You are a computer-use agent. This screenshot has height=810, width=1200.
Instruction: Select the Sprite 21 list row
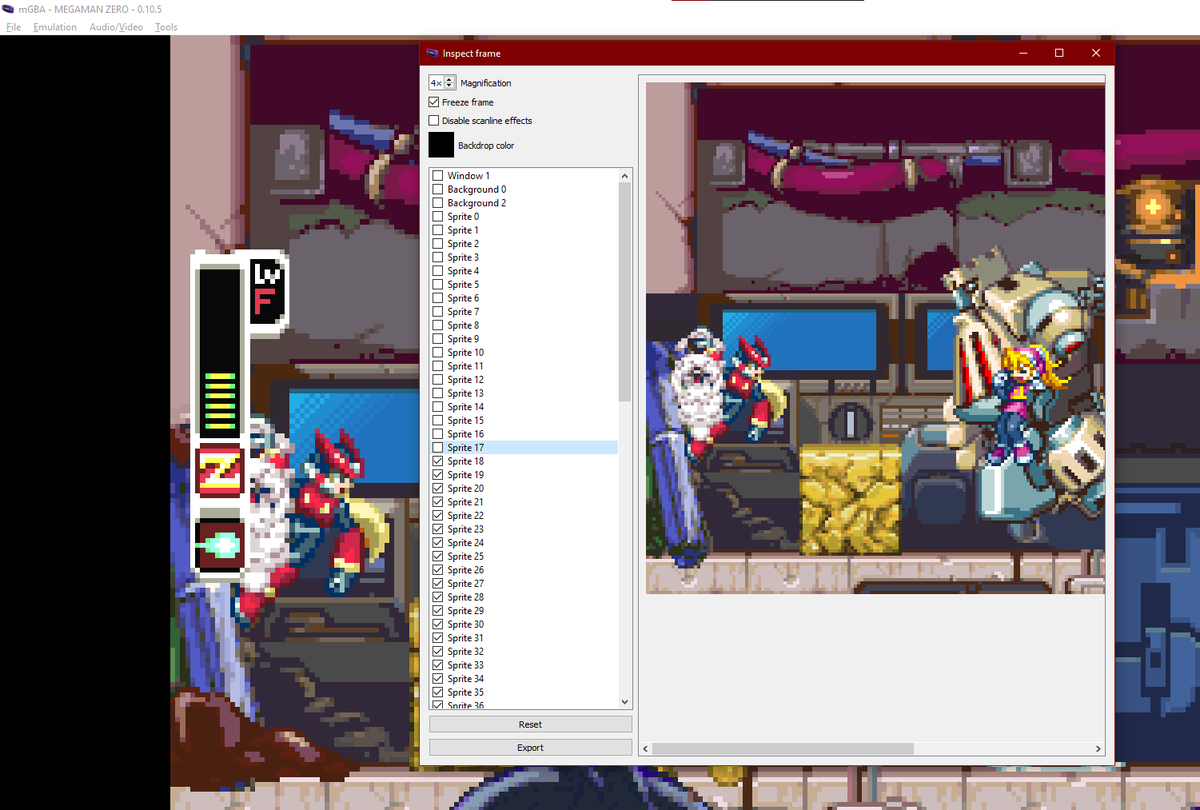[524, 502]
